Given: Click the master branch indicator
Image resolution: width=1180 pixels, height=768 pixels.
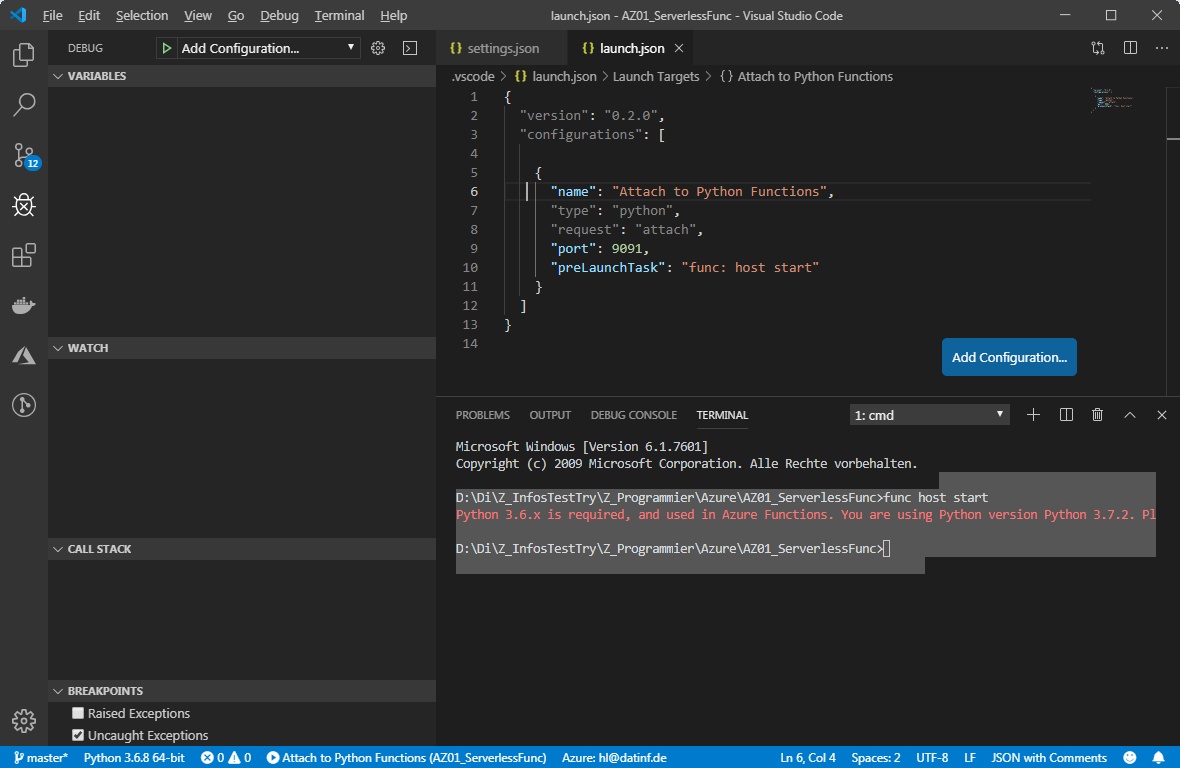Looking at the screenshot, I should pyautogui.click(x=41, y=757).
